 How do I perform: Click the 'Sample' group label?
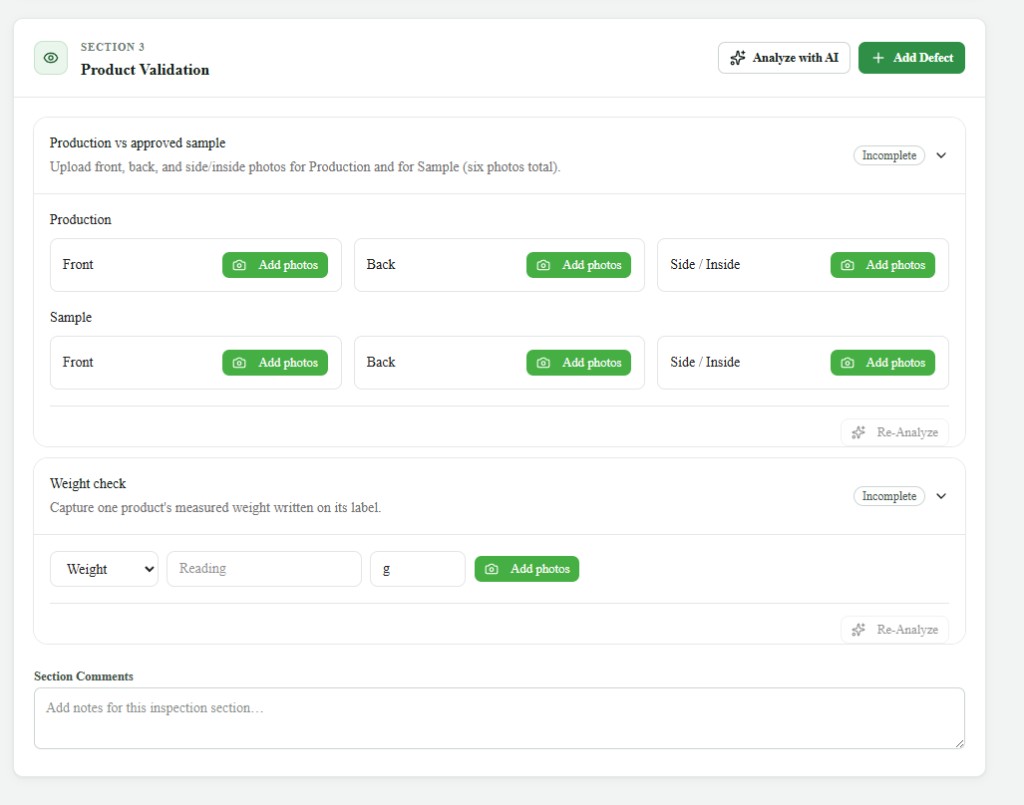click(71, 318)
